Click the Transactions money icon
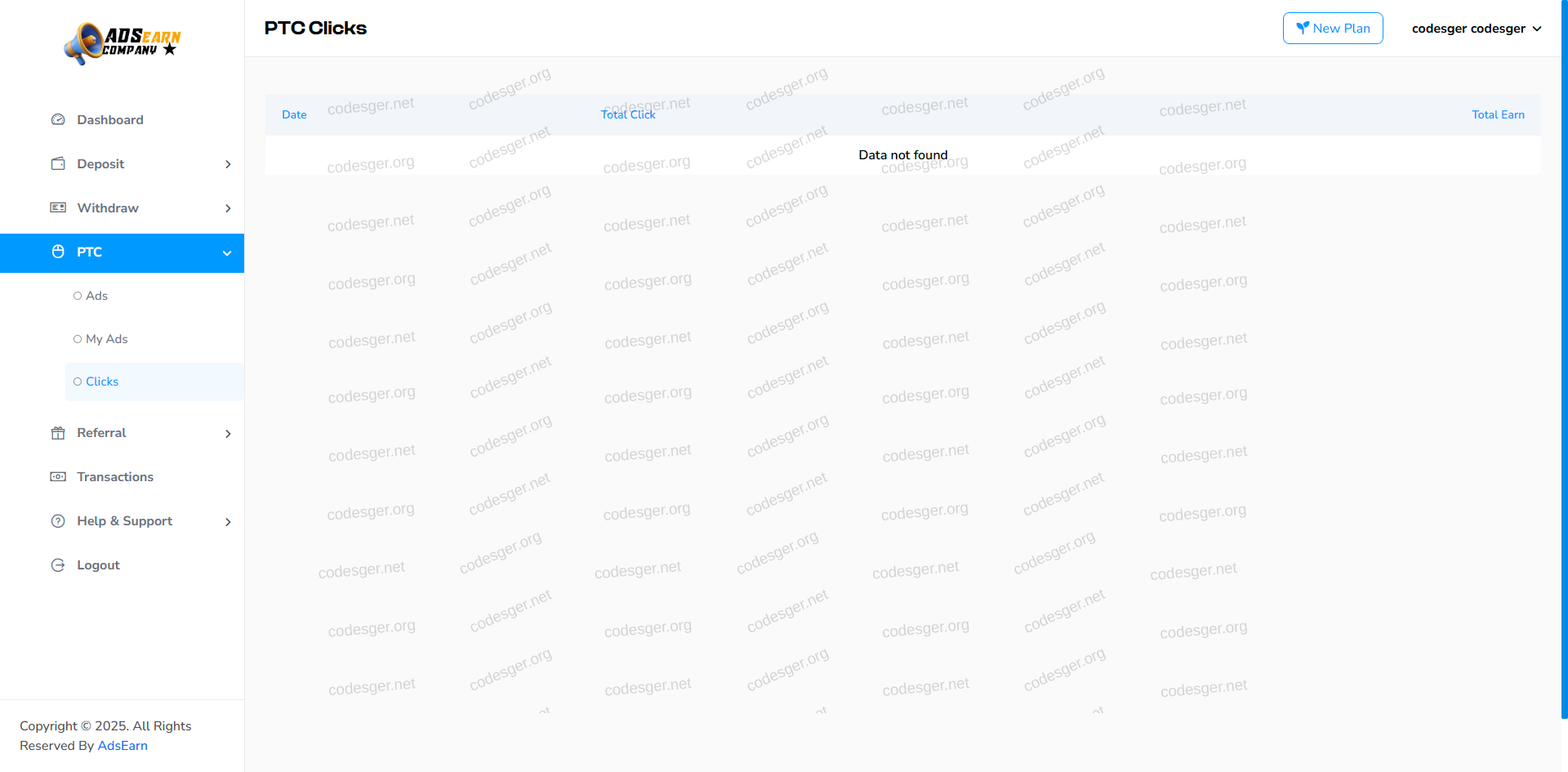The width and height of the screenshot is (1568, 772). 58,477
